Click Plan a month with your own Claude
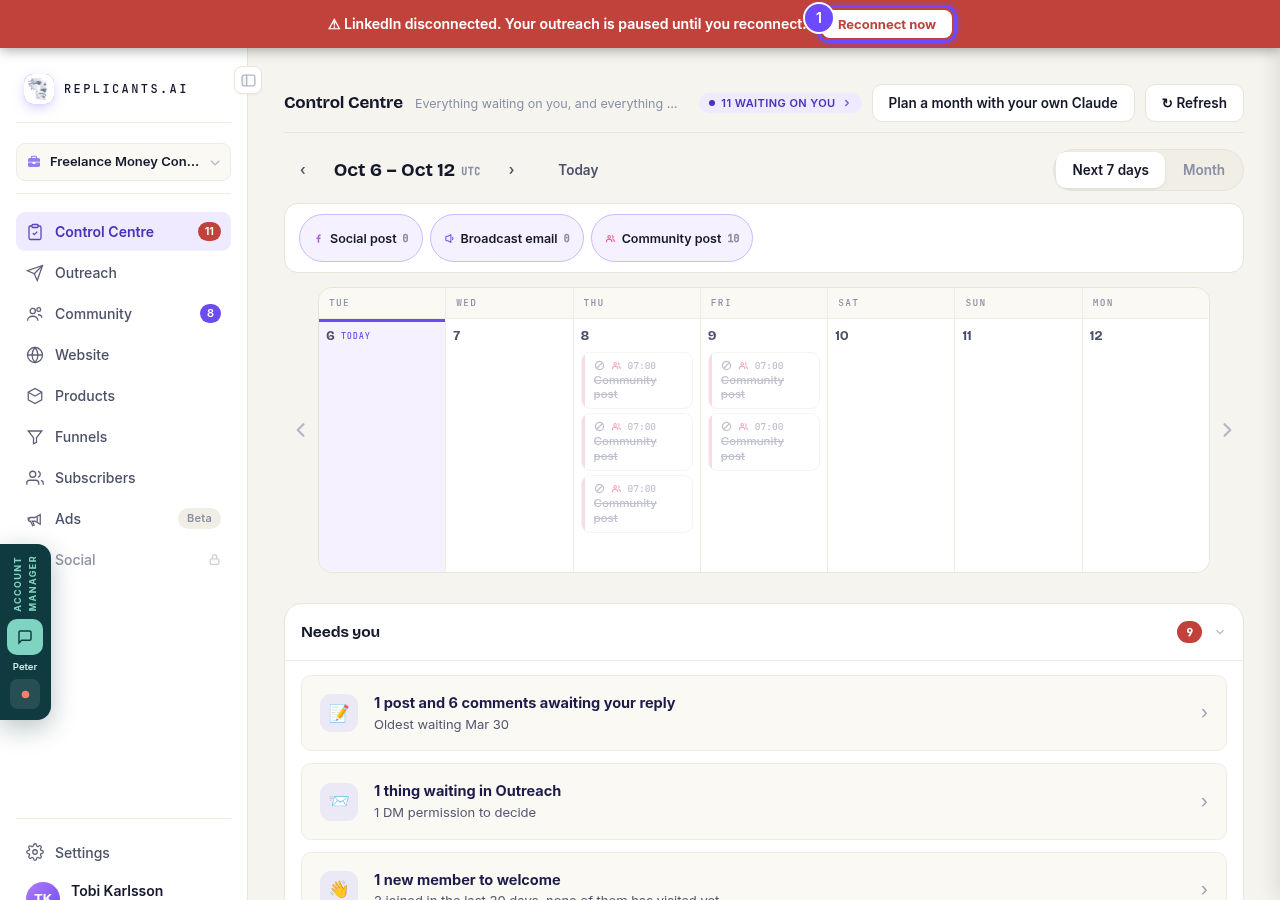Image resolution: width=1280 pixels, height=900 pixels. [1003, 103]
